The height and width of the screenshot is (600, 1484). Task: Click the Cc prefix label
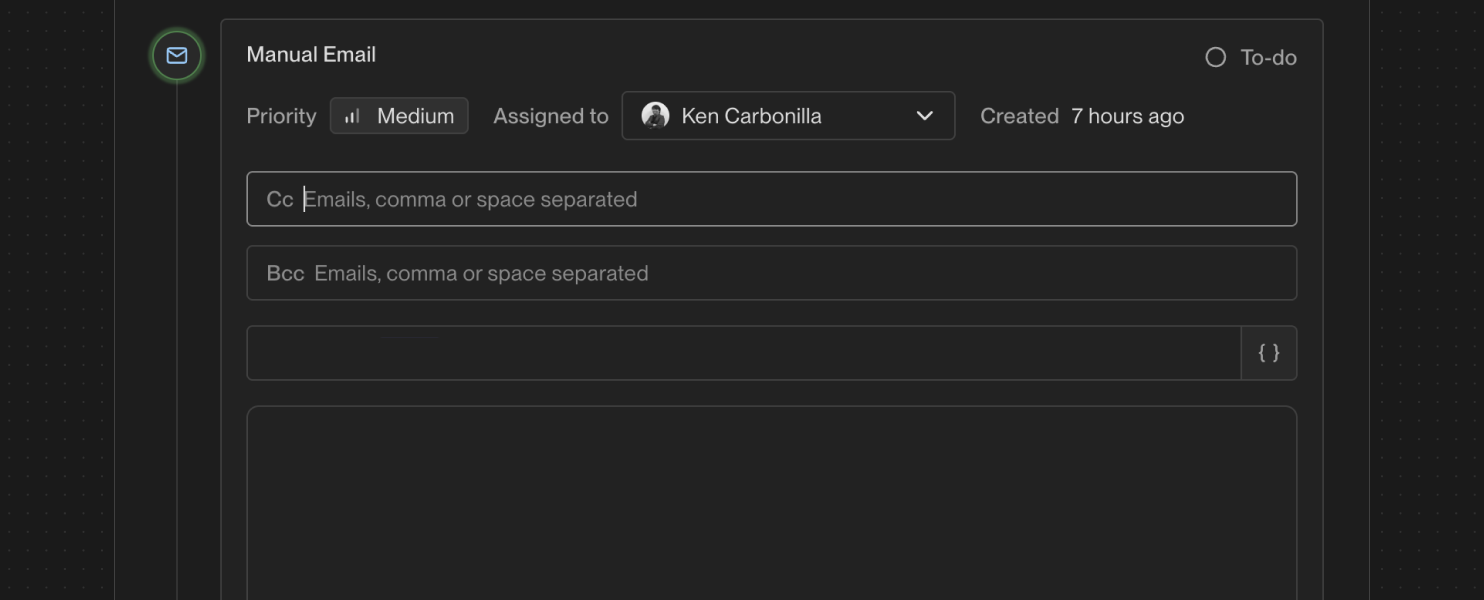[x=280, y=199]
